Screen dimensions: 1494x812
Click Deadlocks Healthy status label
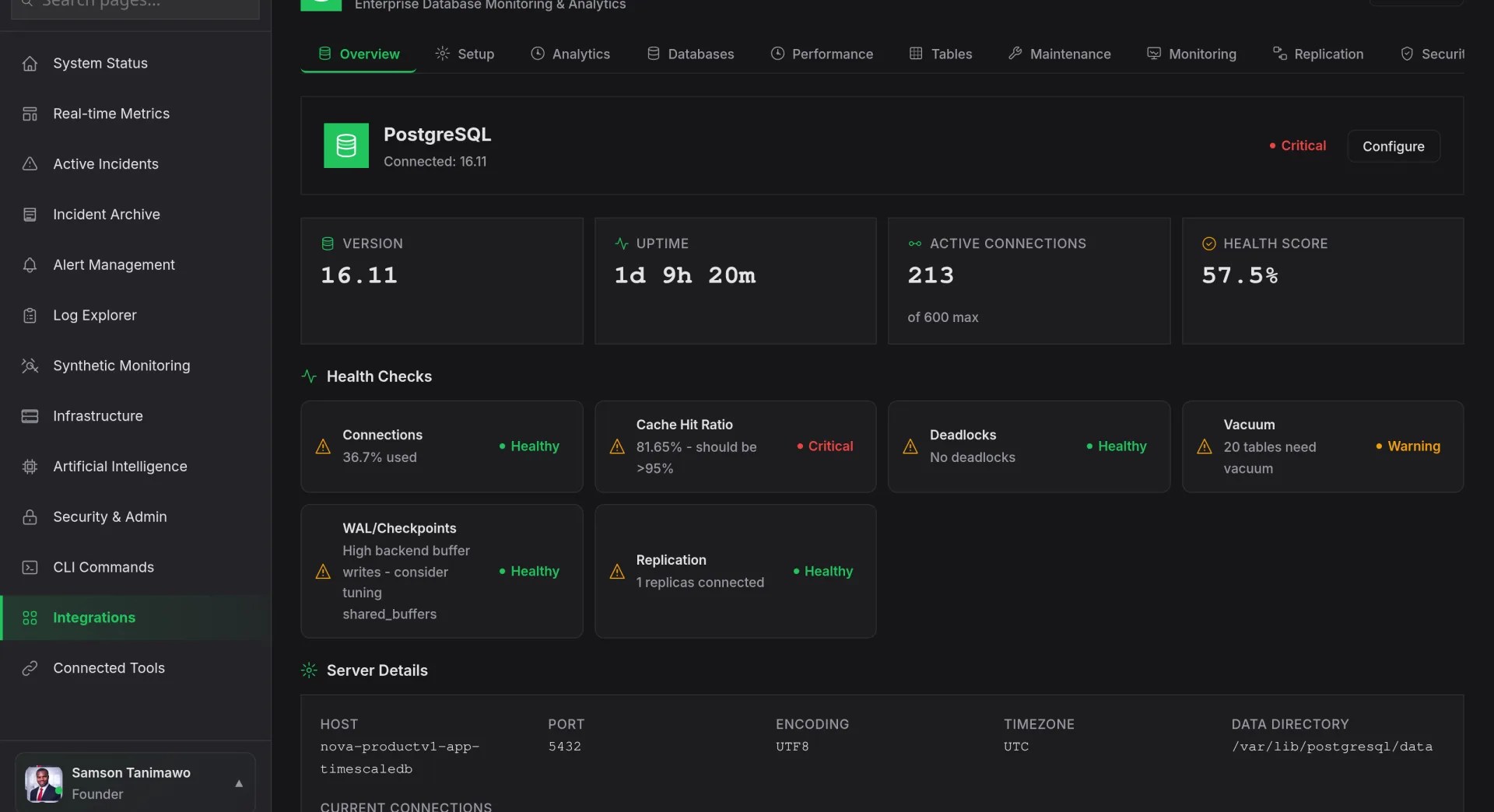click(1117, 446)
